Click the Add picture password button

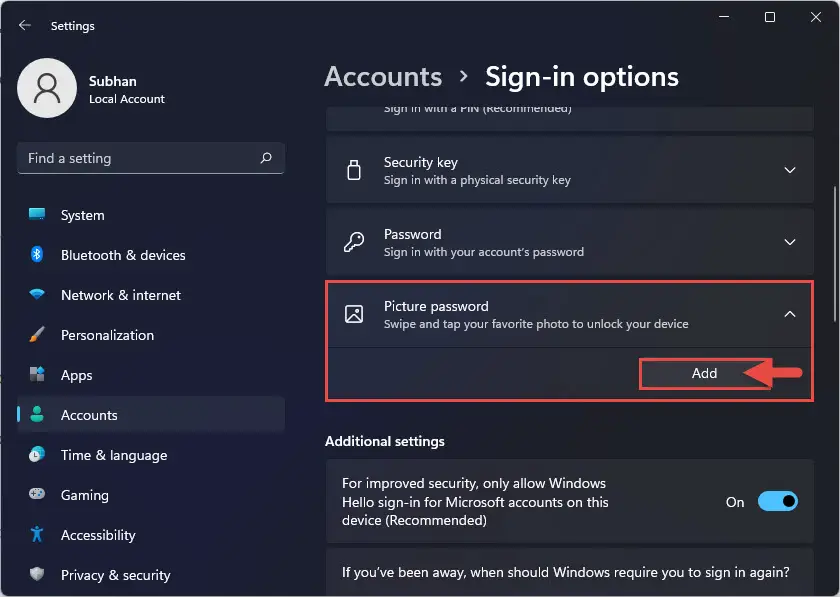(704, 373)
